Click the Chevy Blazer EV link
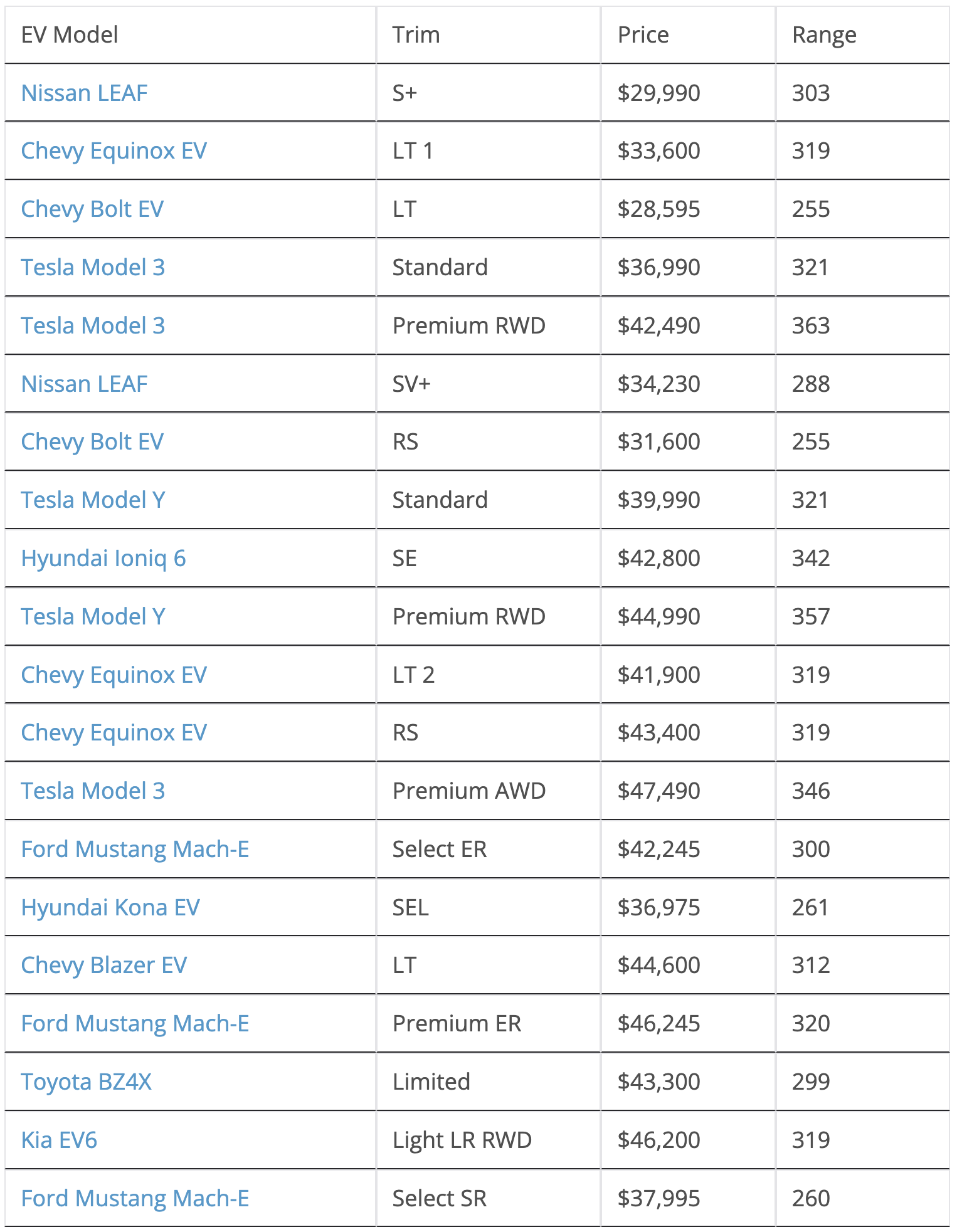 coord(104,966)
